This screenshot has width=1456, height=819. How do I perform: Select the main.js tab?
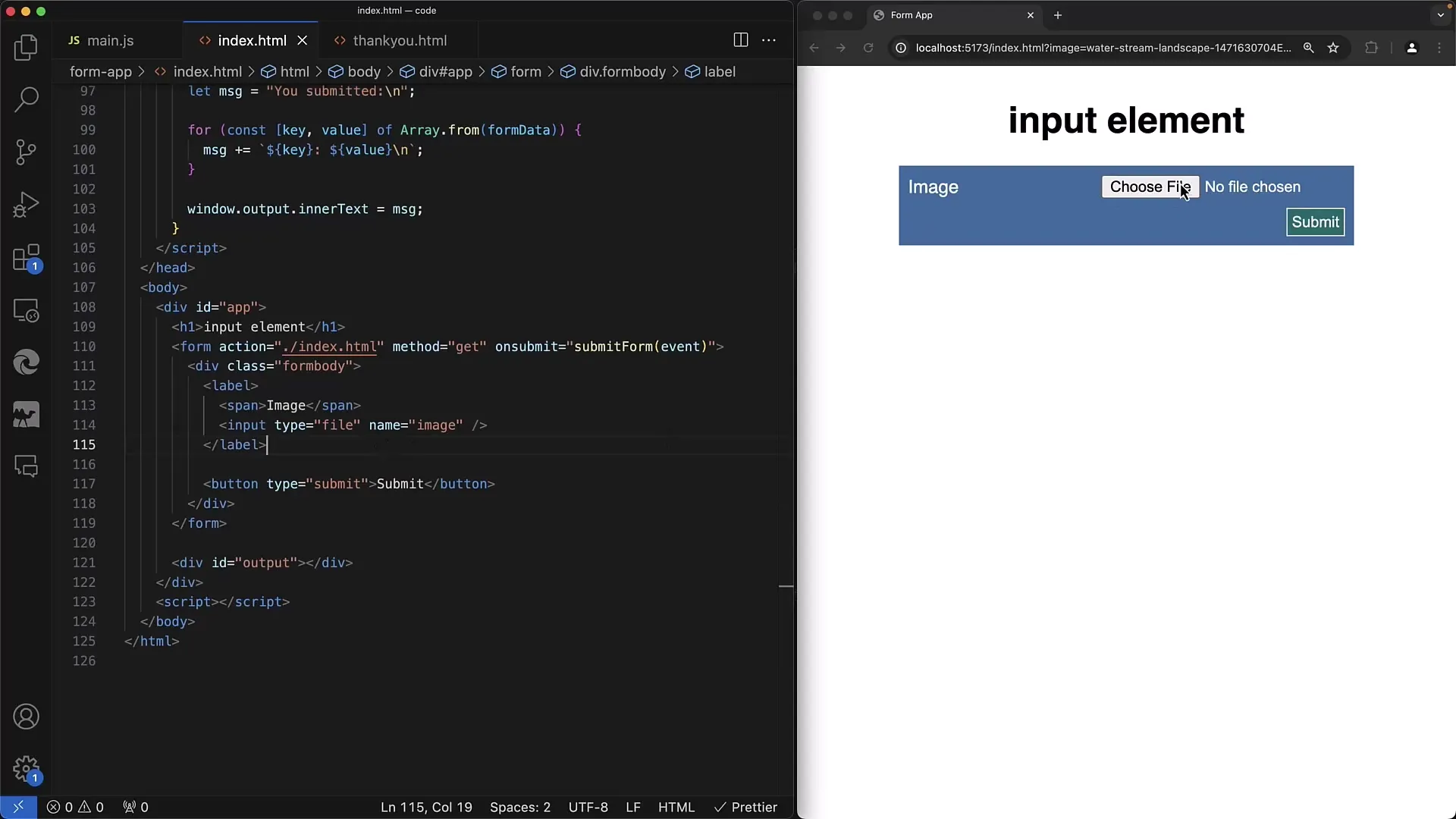click(x=110, y=40)
